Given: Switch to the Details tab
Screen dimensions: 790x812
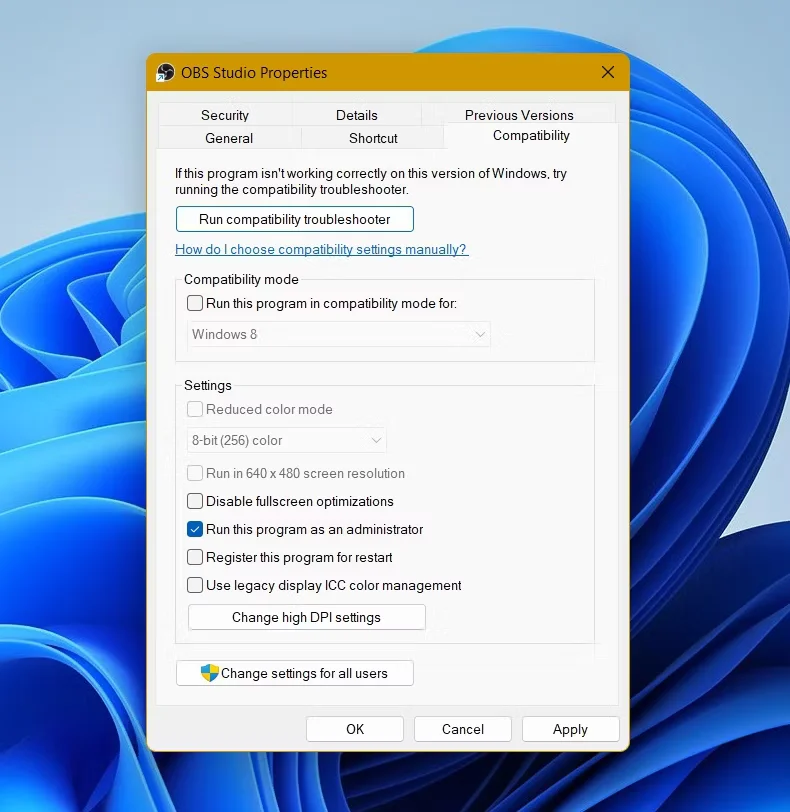Looking at the screenshot, I should pyautogui.click(x=356, y=115).
